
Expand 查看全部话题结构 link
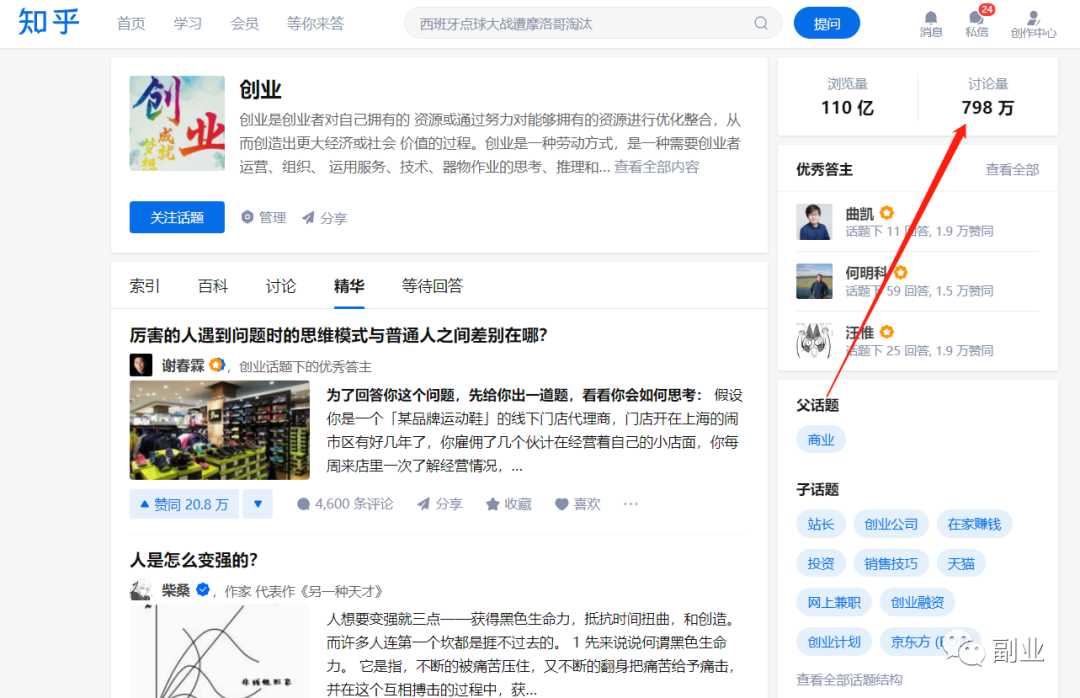(849, 680)
